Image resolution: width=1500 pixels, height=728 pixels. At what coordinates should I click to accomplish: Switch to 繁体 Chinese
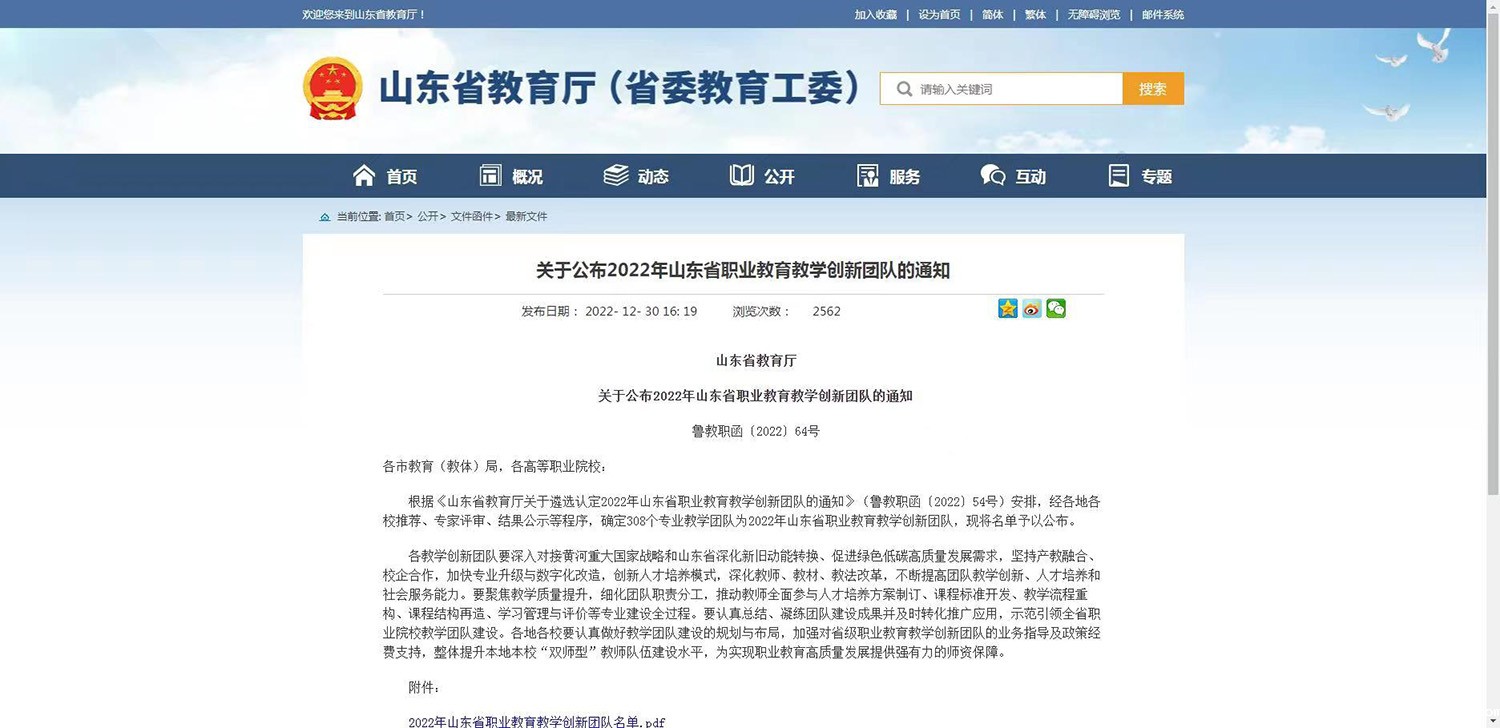point(1035,15)
